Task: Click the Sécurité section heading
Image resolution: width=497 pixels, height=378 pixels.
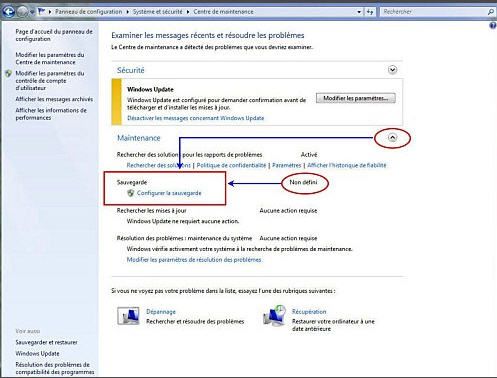Action: [131, 70]
